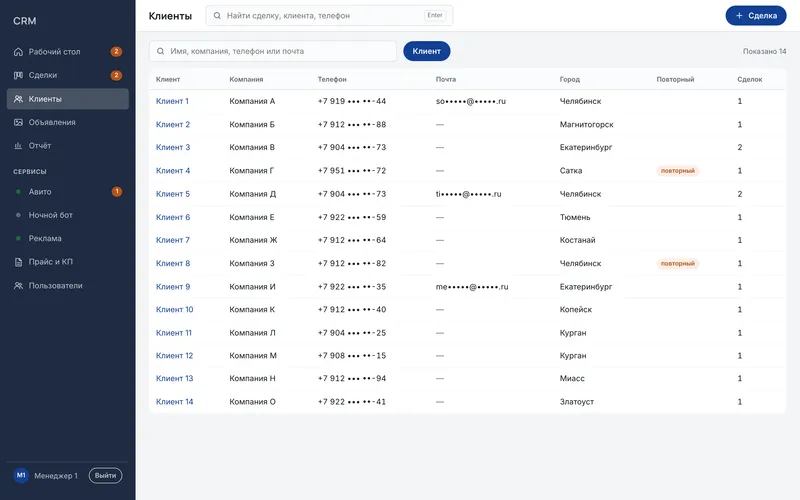The image size is (800, 500).
Task: Focus the Имя, компания, телефон filter field
Action: [x=273, y=51]
